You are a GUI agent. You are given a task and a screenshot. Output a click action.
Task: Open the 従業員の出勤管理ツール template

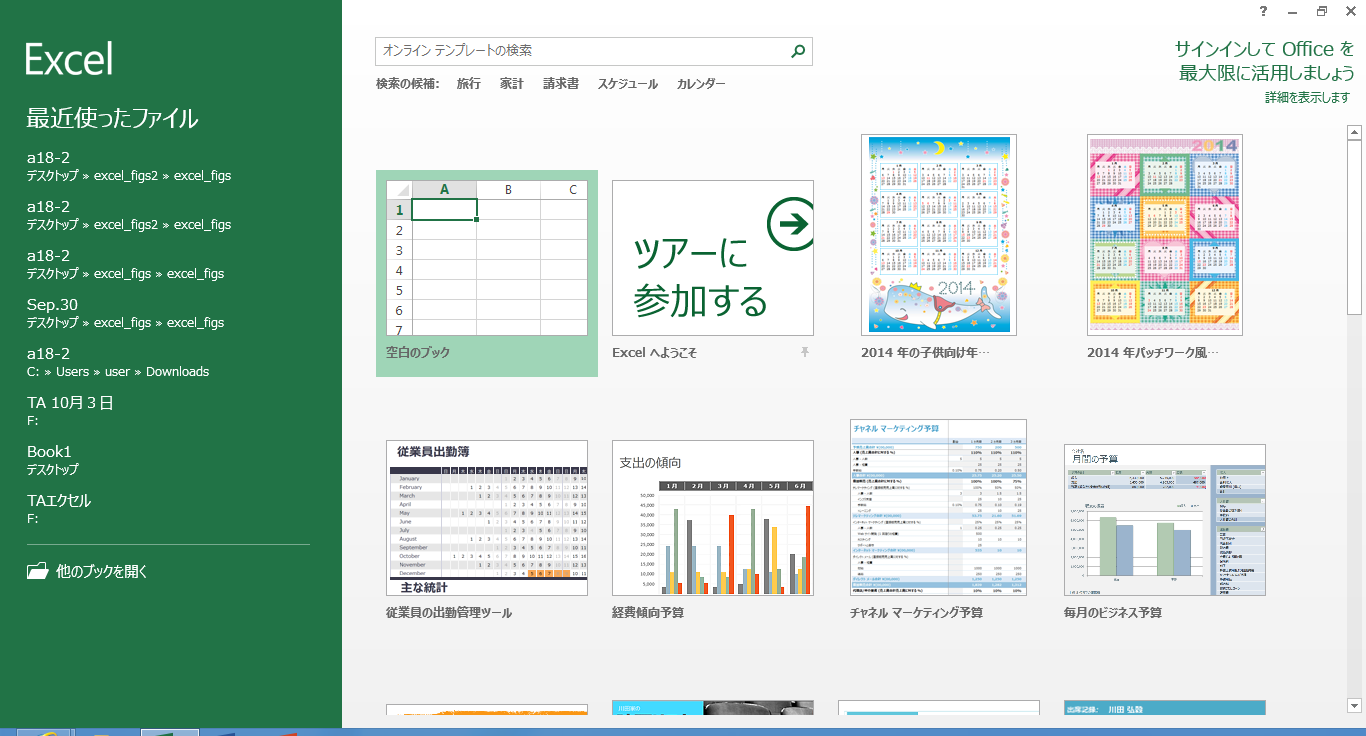487,518
